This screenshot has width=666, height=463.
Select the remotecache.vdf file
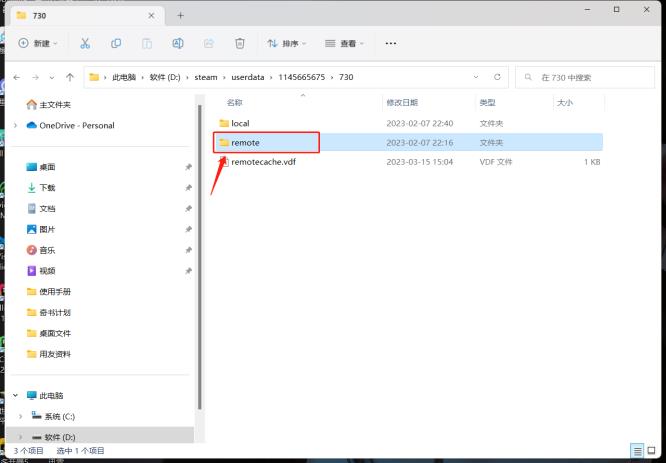(x=263, y=161)
